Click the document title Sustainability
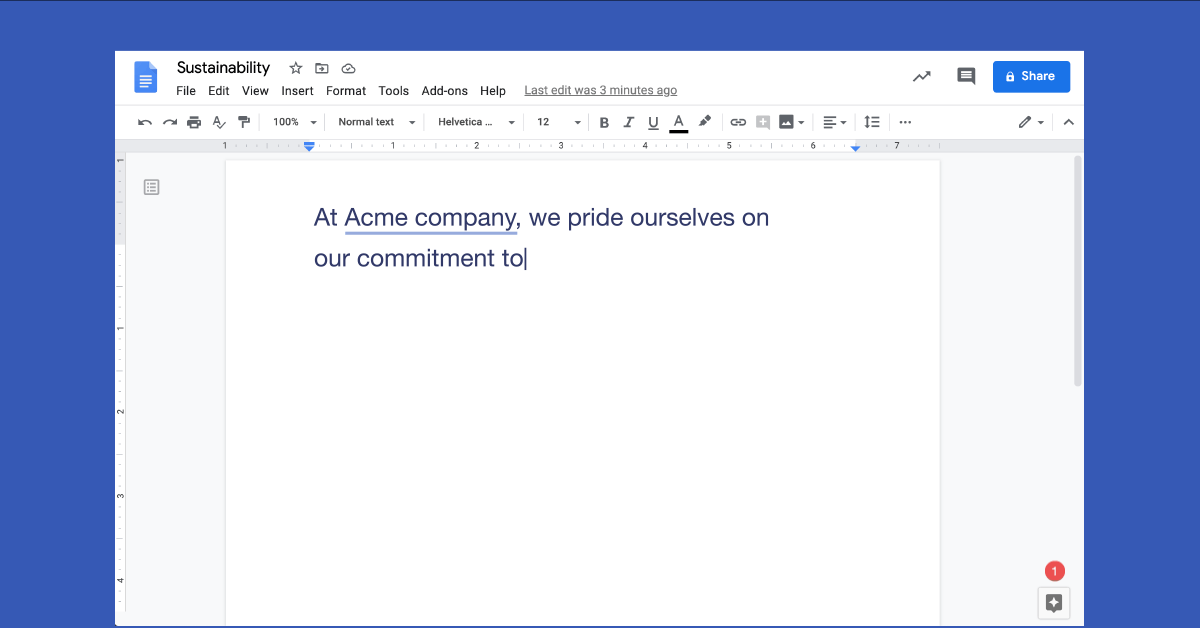The image size is (1200, 628). (x=223, y=68)
